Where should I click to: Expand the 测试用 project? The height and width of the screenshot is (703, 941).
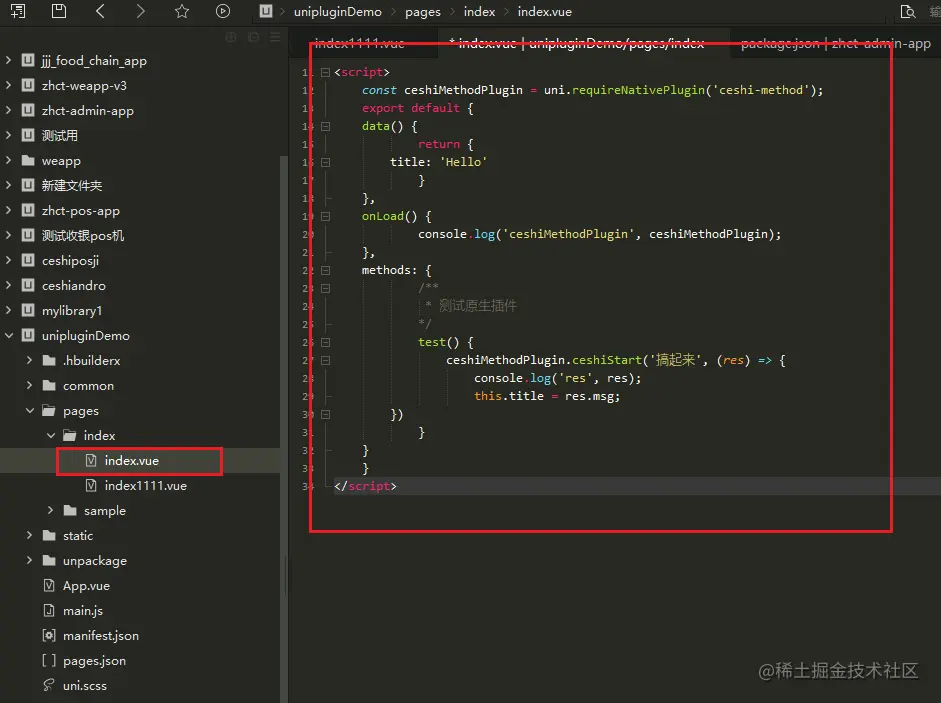pos(8,135)
